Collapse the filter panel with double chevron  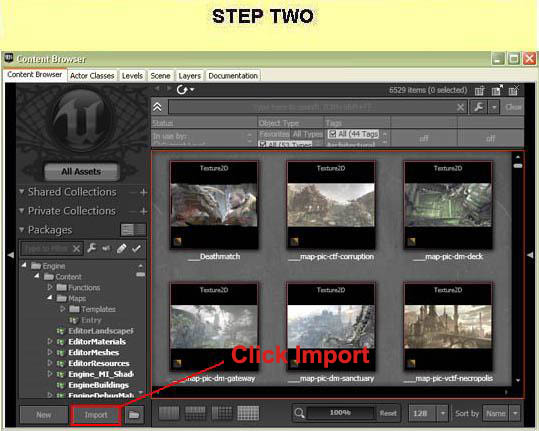click(157, 107)
